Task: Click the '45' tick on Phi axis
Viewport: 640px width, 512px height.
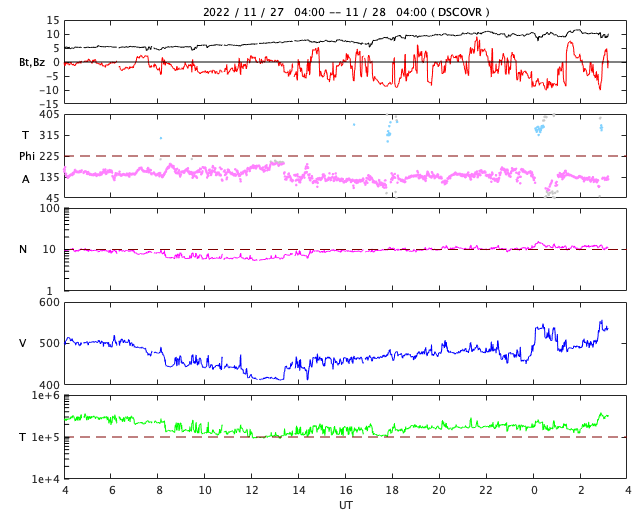Action: click(53, 198)
